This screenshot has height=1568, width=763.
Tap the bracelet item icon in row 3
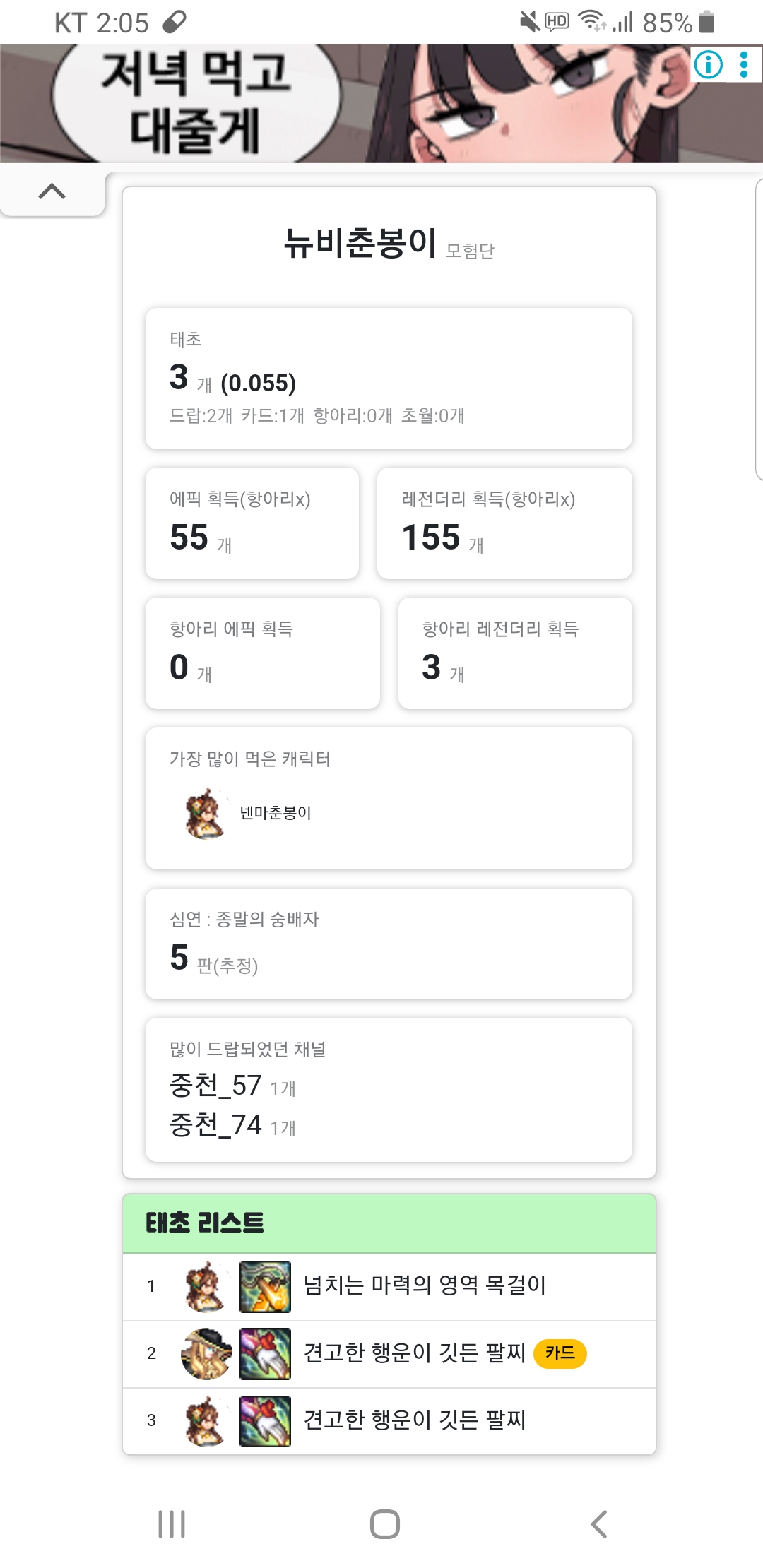tap(265, 1420)
